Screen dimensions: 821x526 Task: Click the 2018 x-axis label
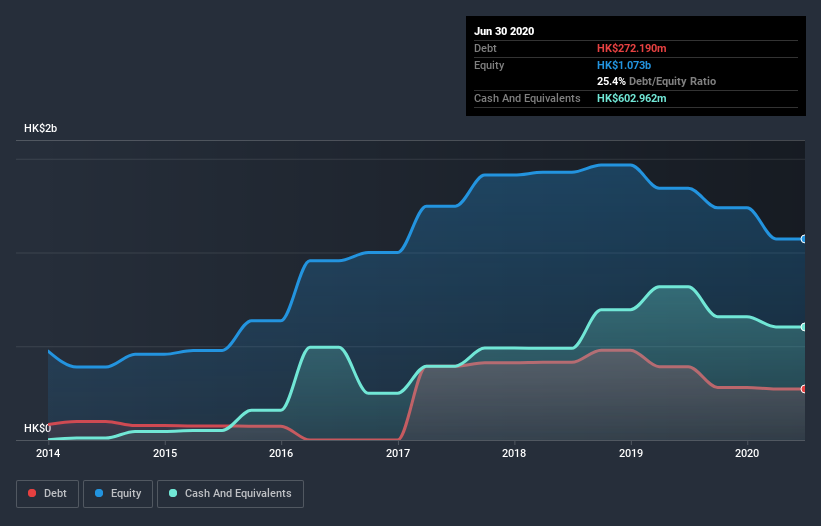coord(514,453)
